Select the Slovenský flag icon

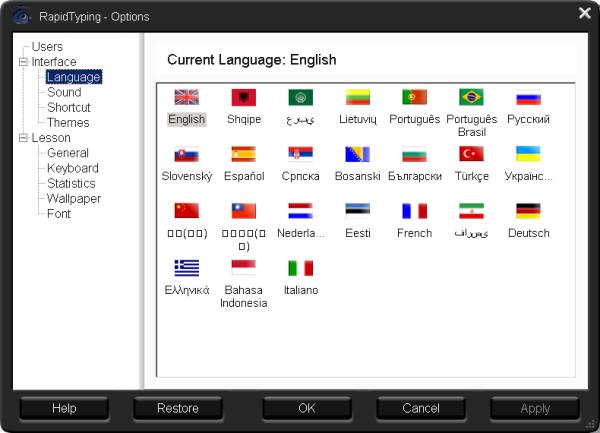(187, 154)
